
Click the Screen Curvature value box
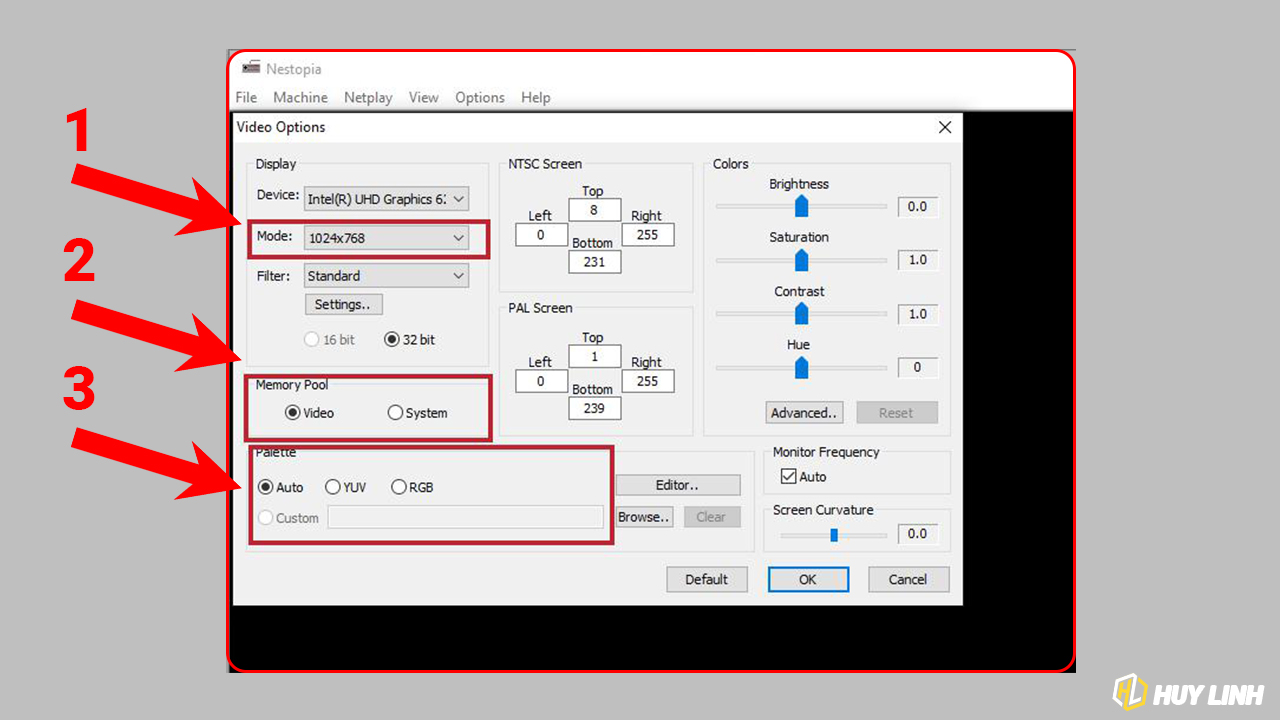pos(918,534)
